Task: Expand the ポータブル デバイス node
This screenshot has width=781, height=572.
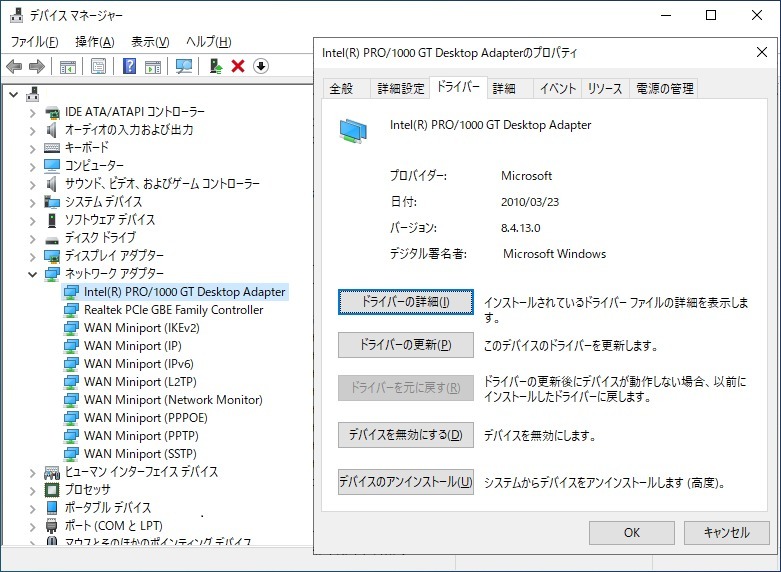Action: click(32, 508)
